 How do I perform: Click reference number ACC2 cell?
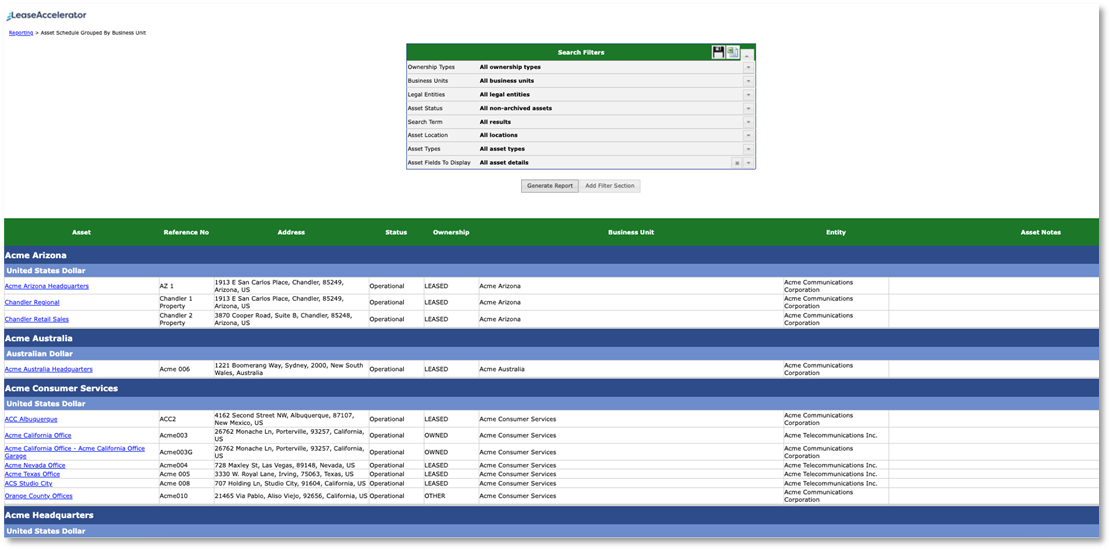point(186,420)
